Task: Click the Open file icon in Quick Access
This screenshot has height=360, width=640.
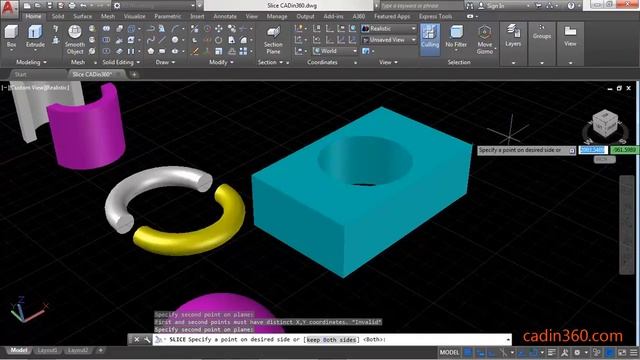Action: coord(38,6)
